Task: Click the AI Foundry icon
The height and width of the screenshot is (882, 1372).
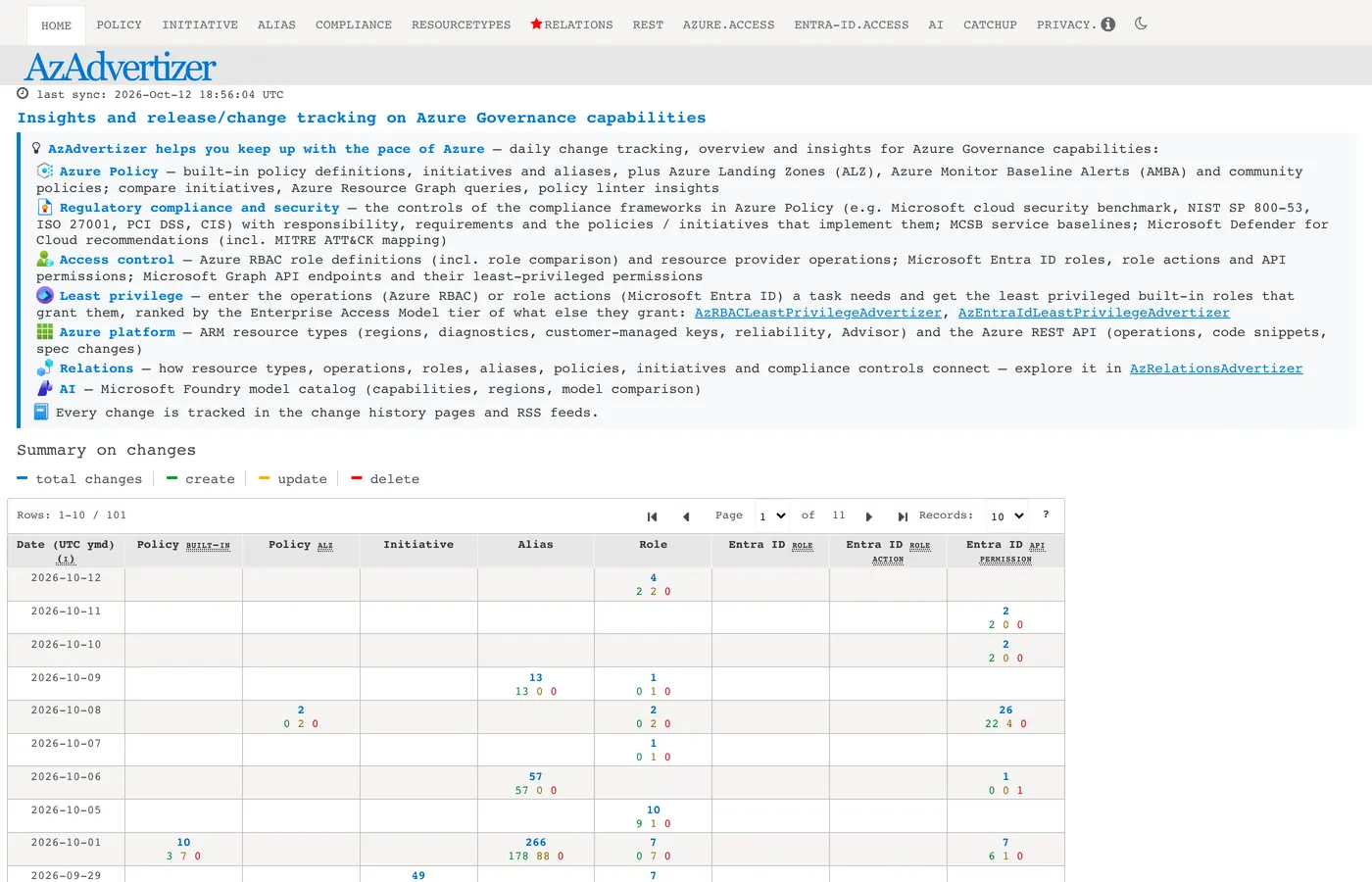Action: tap(45, 388)
